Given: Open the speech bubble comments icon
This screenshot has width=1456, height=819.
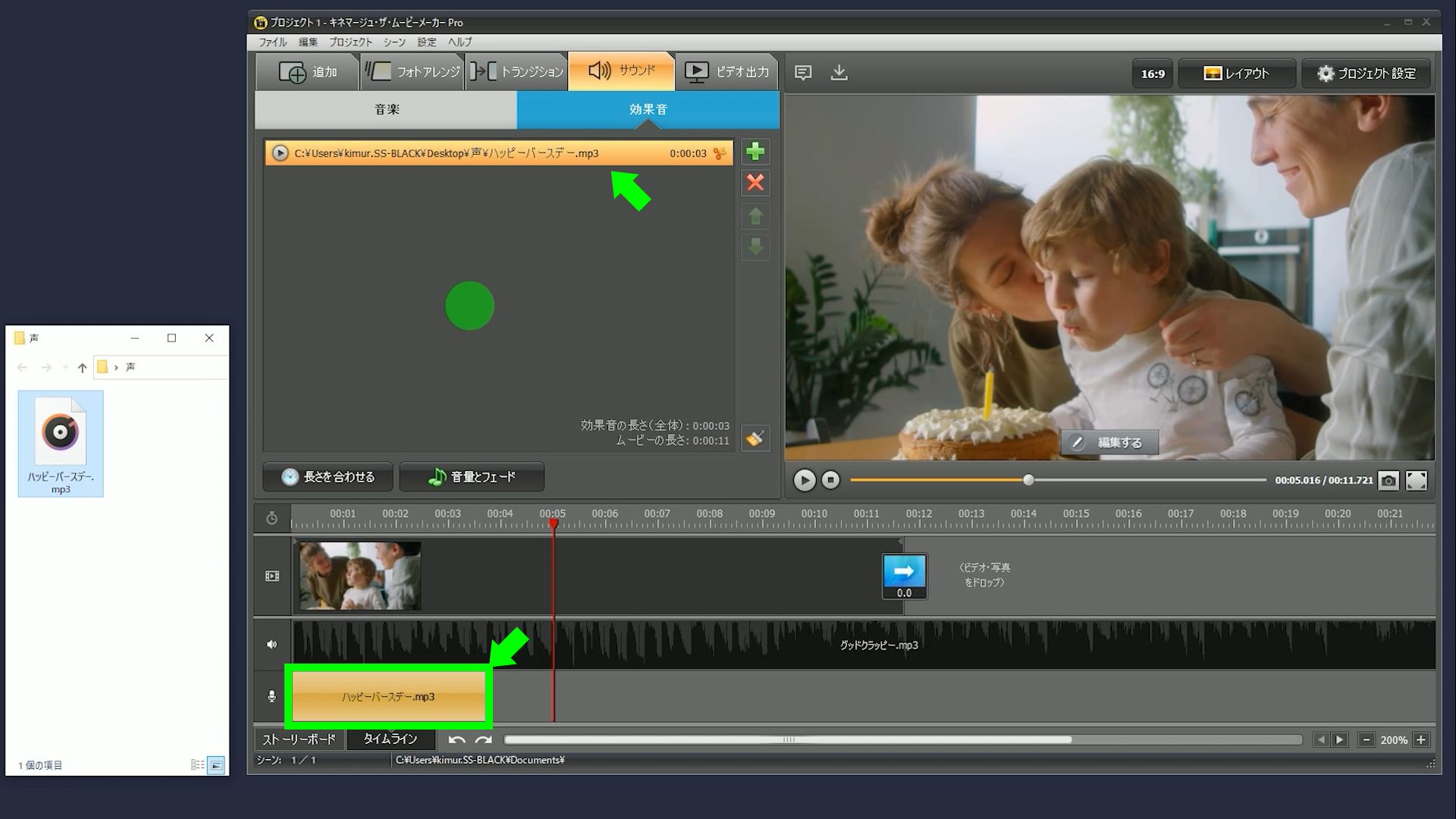Looking at the screenshot, I should click(x=803, y=73).
